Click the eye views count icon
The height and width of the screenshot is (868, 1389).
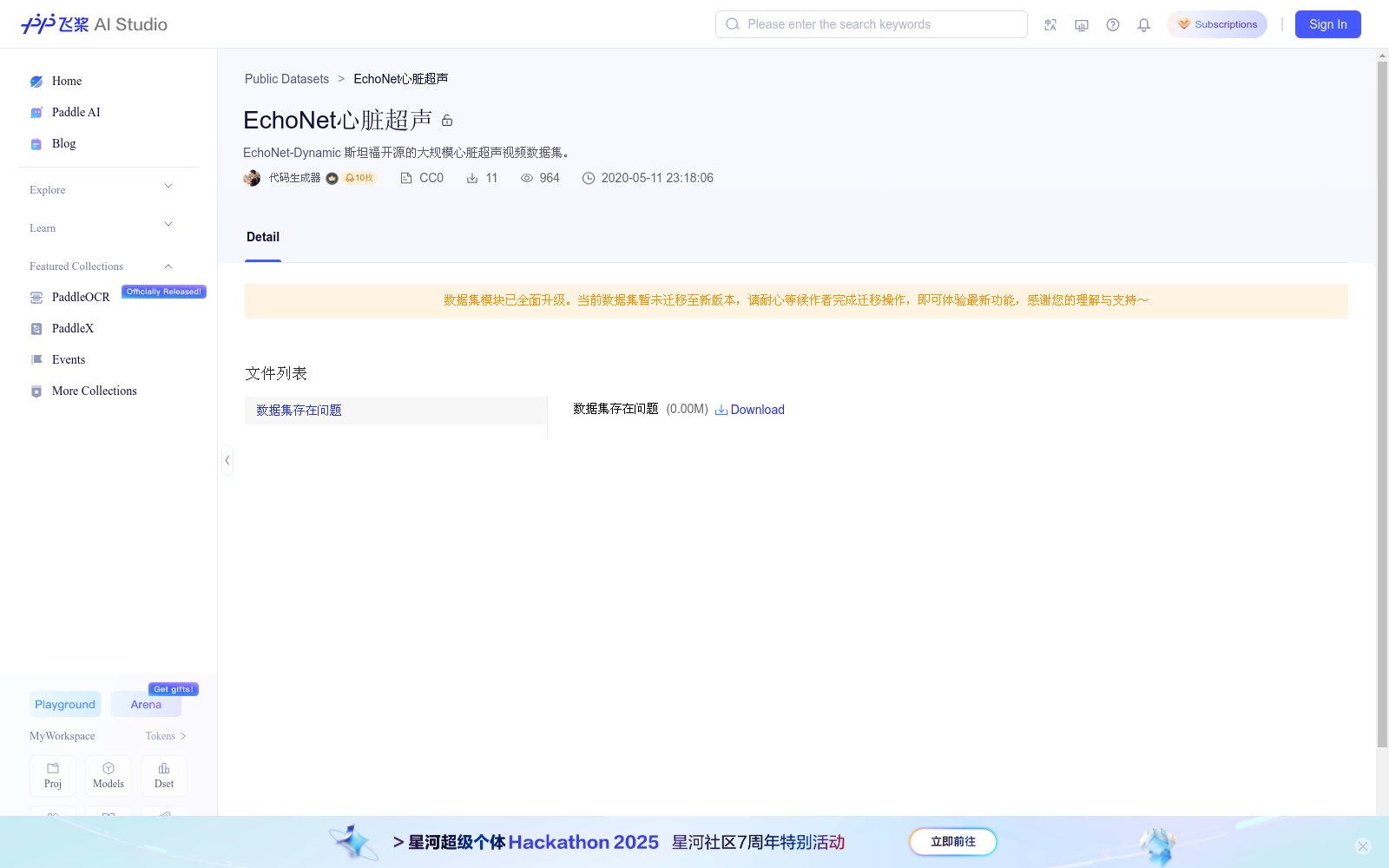[x=527, y=178]
